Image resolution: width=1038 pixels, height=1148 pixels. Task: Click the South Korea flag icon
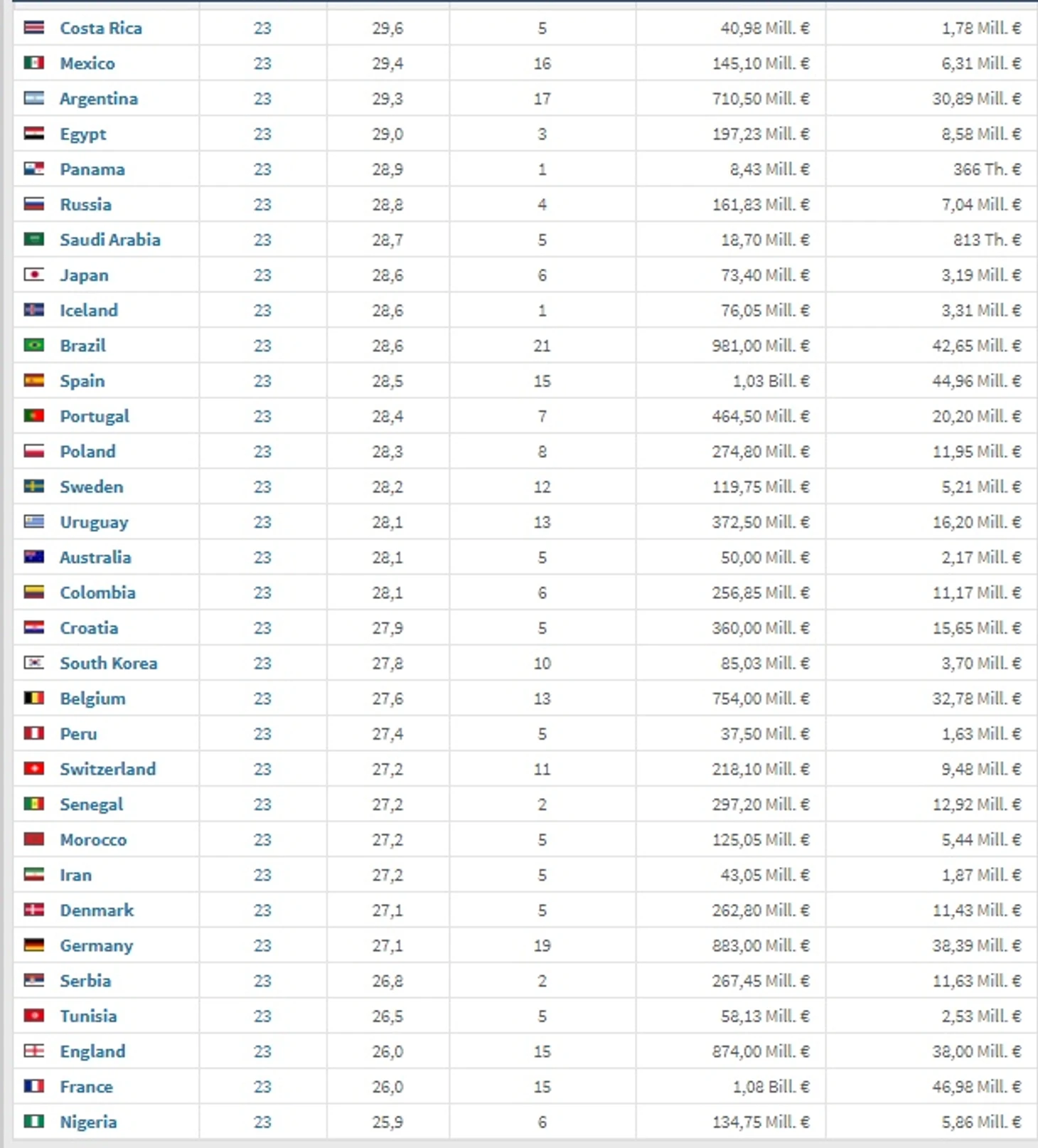point(33,663)
